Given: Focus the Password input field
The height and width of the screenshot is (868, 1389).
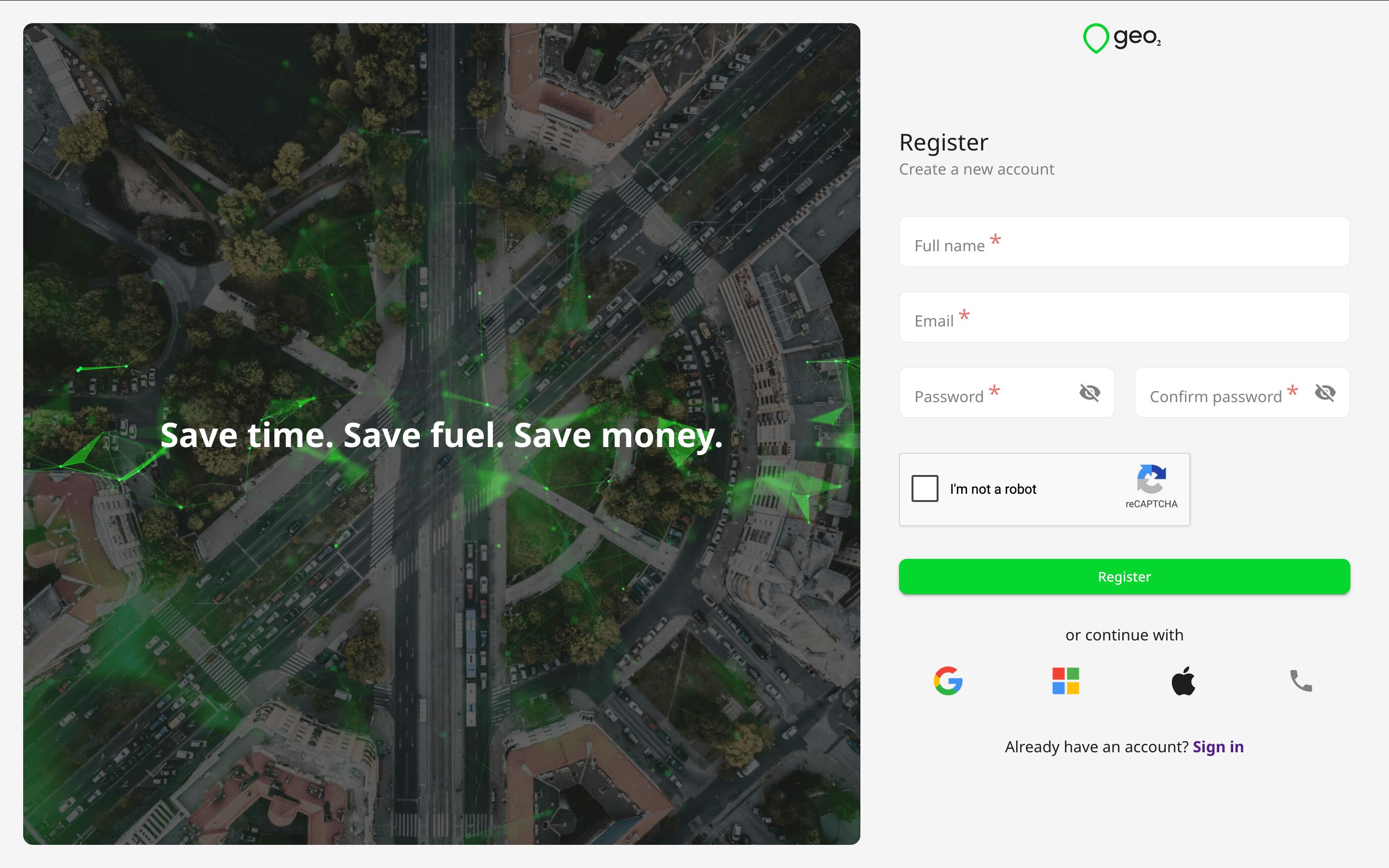Looking at the screenshot, I should point(1007,393).
